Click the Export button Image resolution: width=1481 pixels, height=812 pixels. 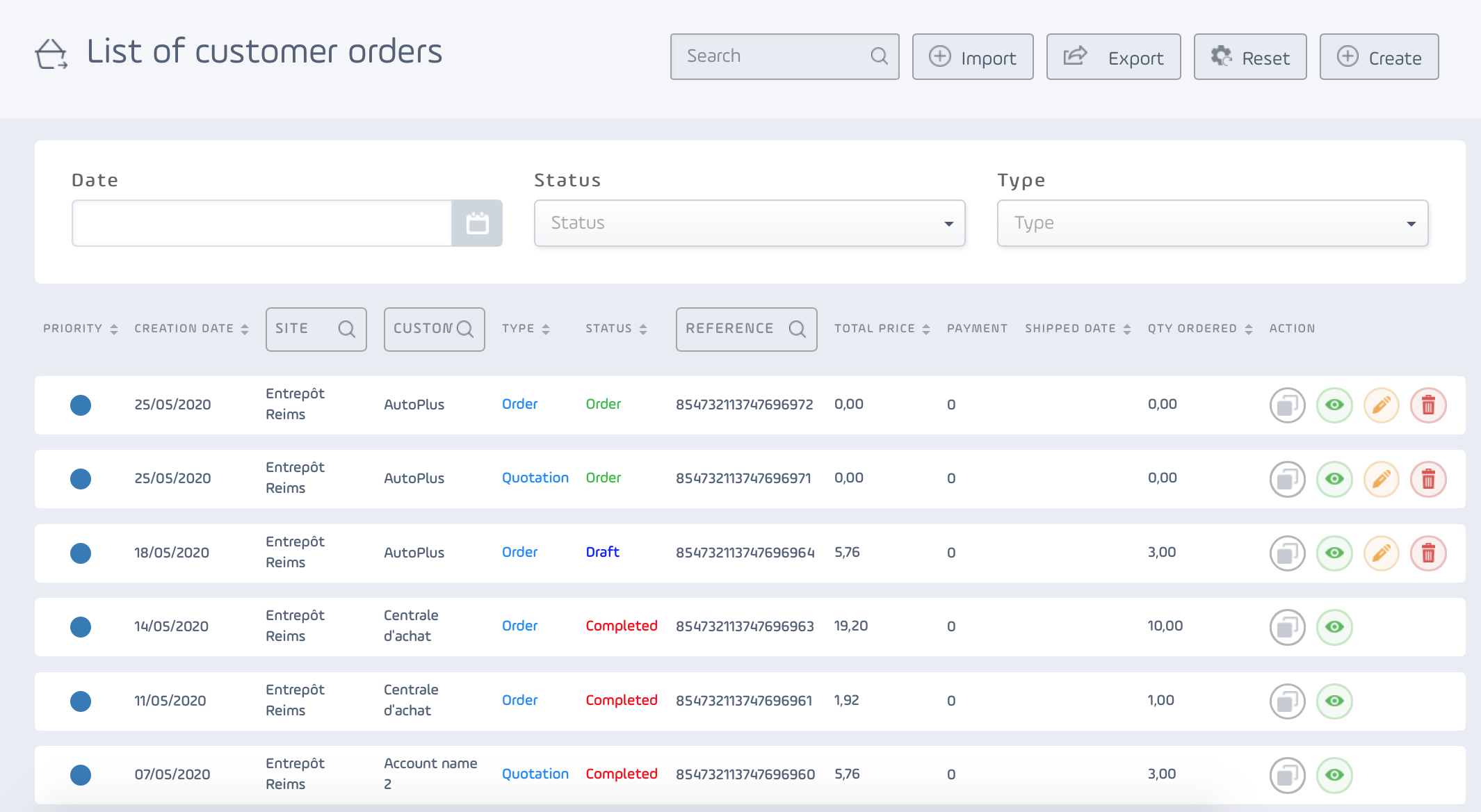(1113, 57)
